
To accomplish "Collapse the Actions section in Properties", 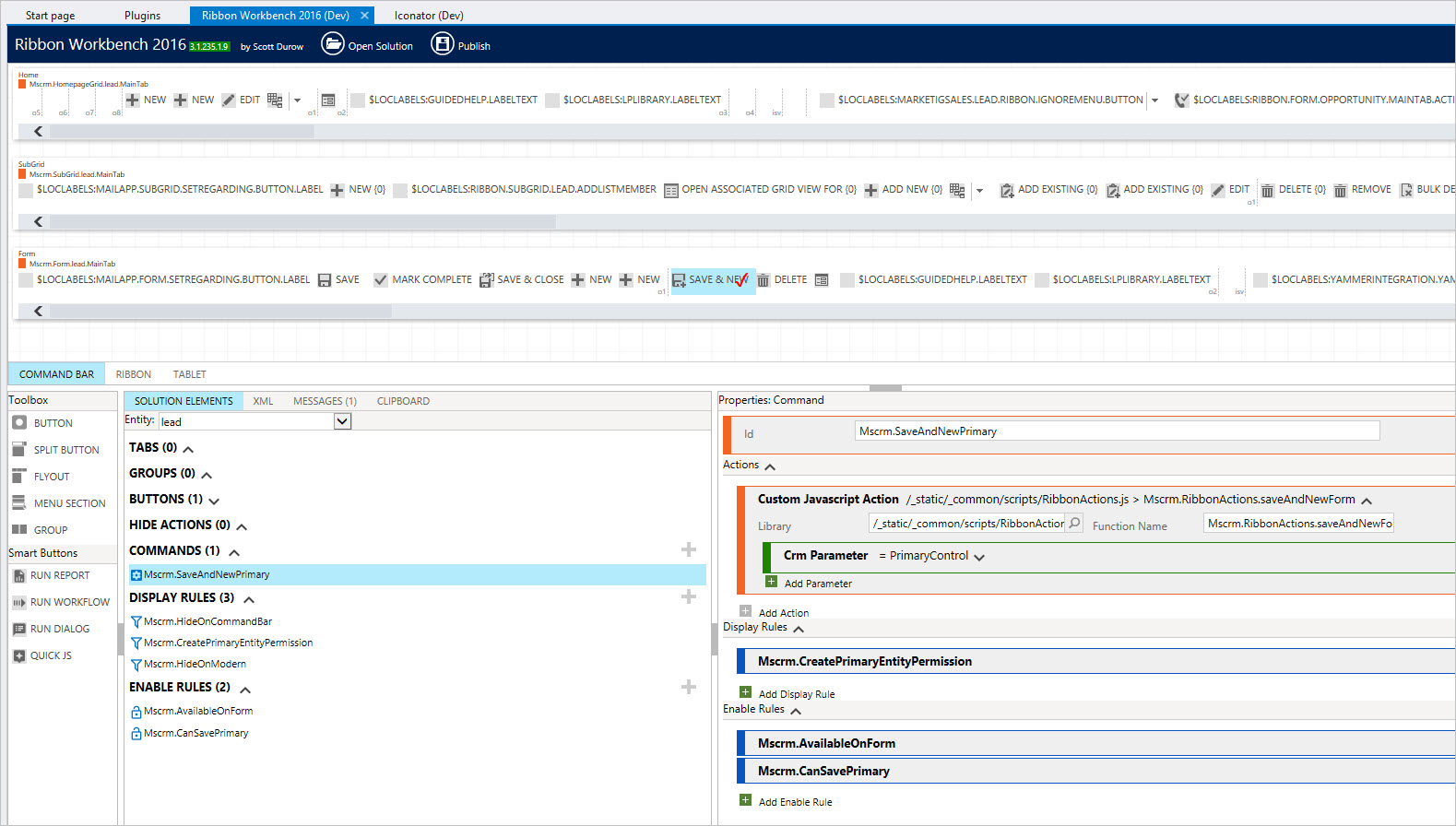I will click(x=770, y=466).
